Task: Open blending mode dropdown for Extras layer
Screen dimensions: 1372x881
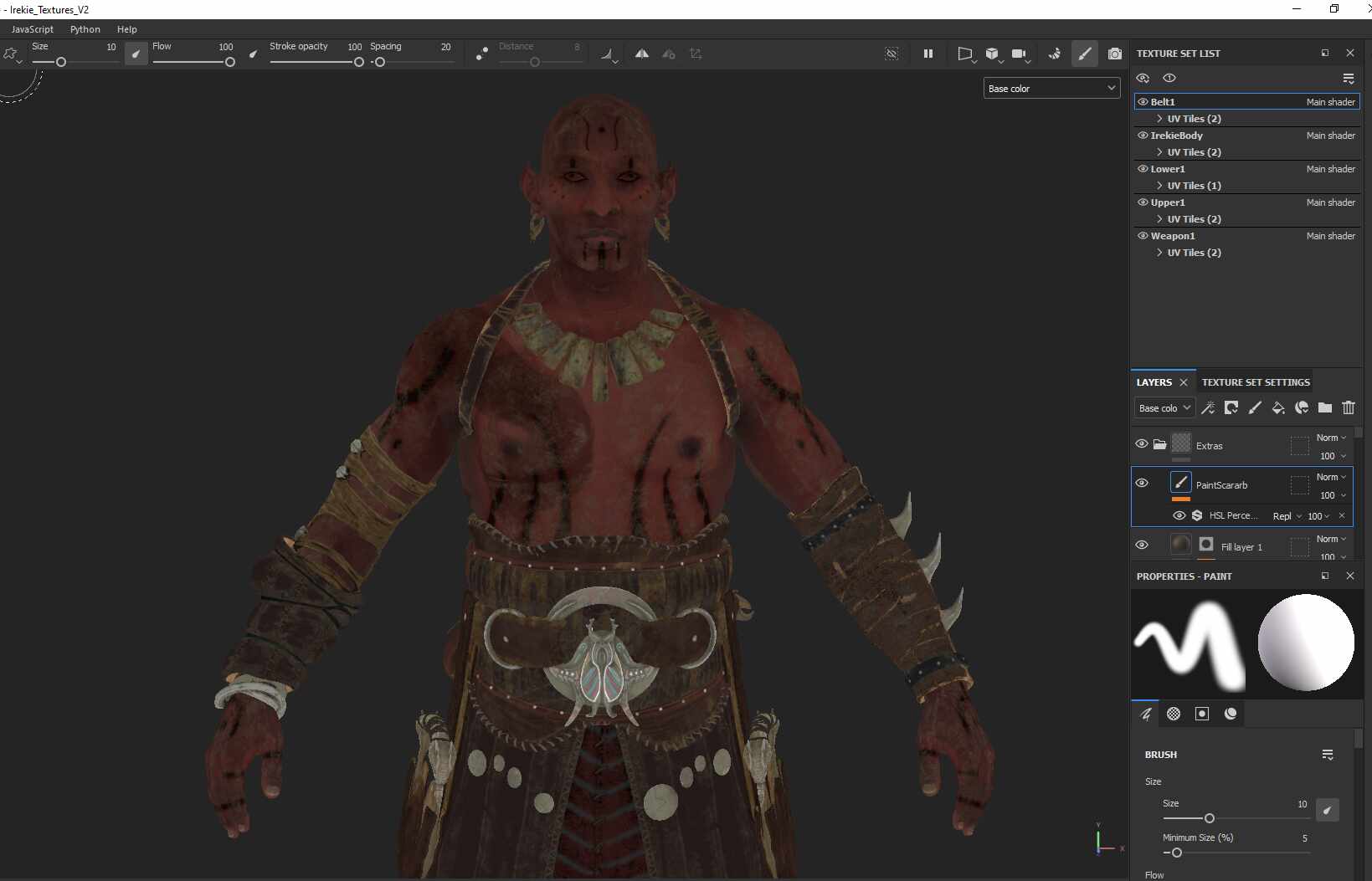Action: point(1331,438)
